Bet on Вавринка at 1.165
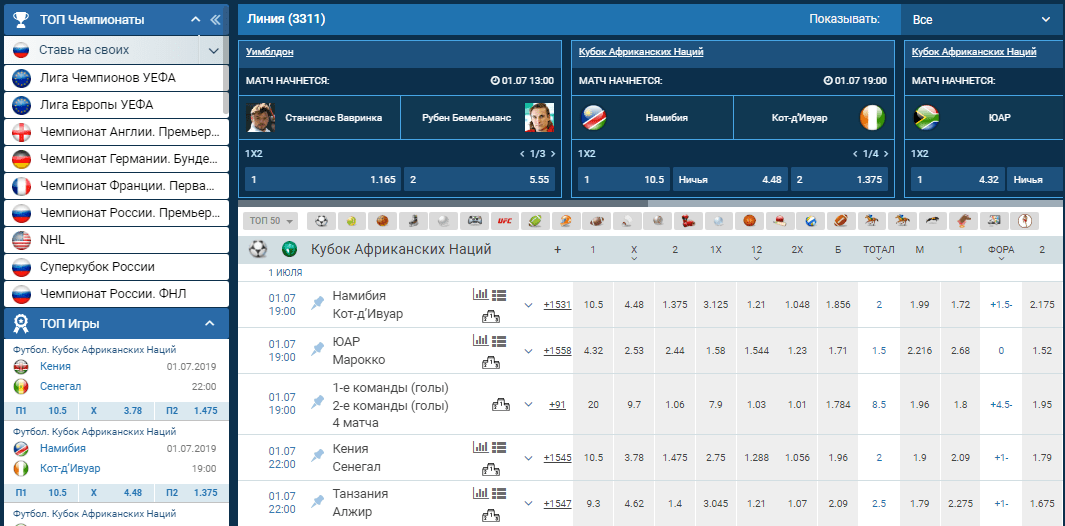The height and width of the screenshot is (526, 1065). click(323, 179)
